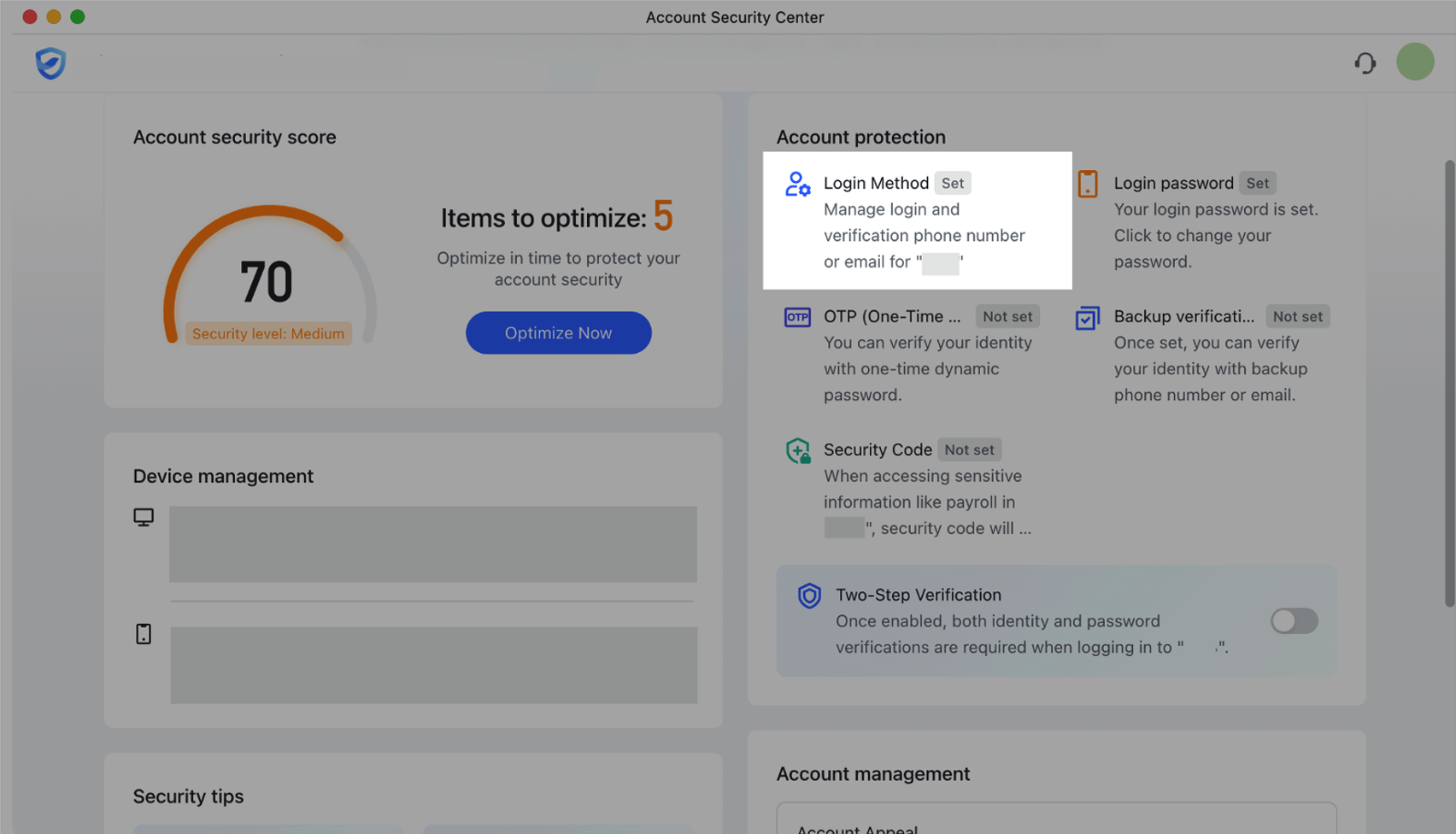Screen dimensions: 1456x834
Task: Click the profile avatar in the top bar
Action: click(1414, 62)
